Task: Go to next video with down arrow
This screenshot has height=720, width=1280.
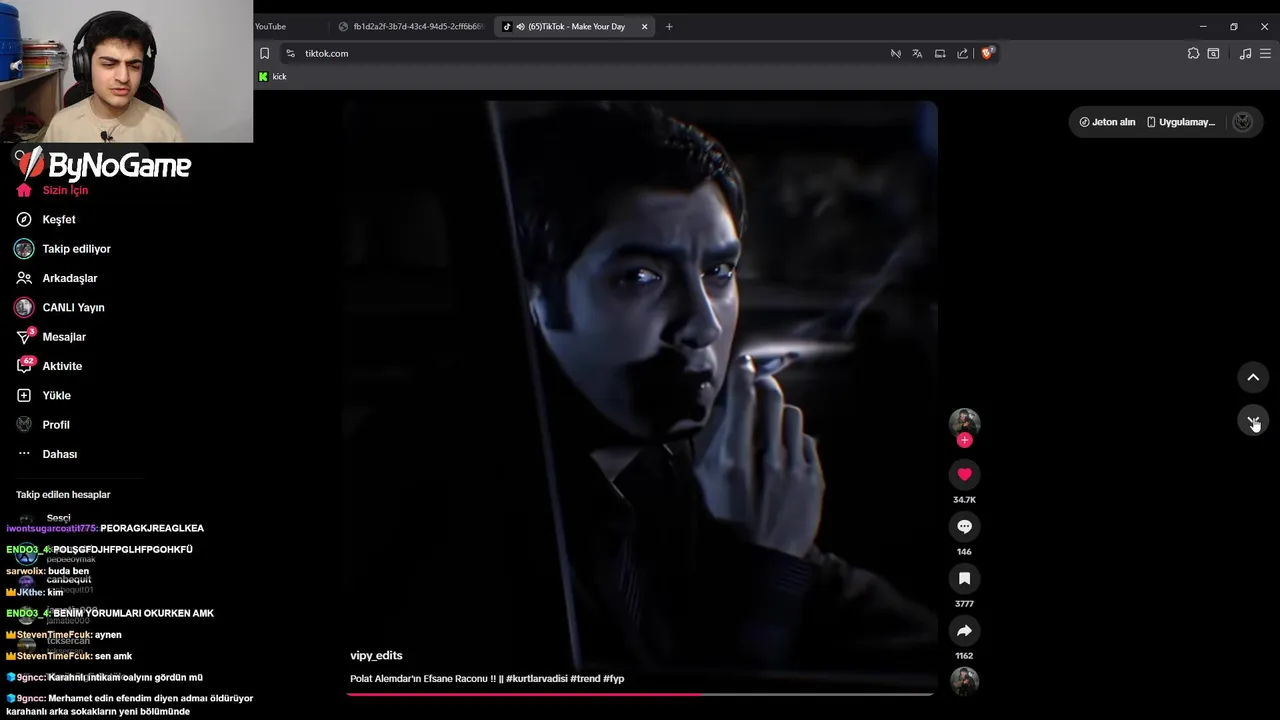Action: (1253, 421)
